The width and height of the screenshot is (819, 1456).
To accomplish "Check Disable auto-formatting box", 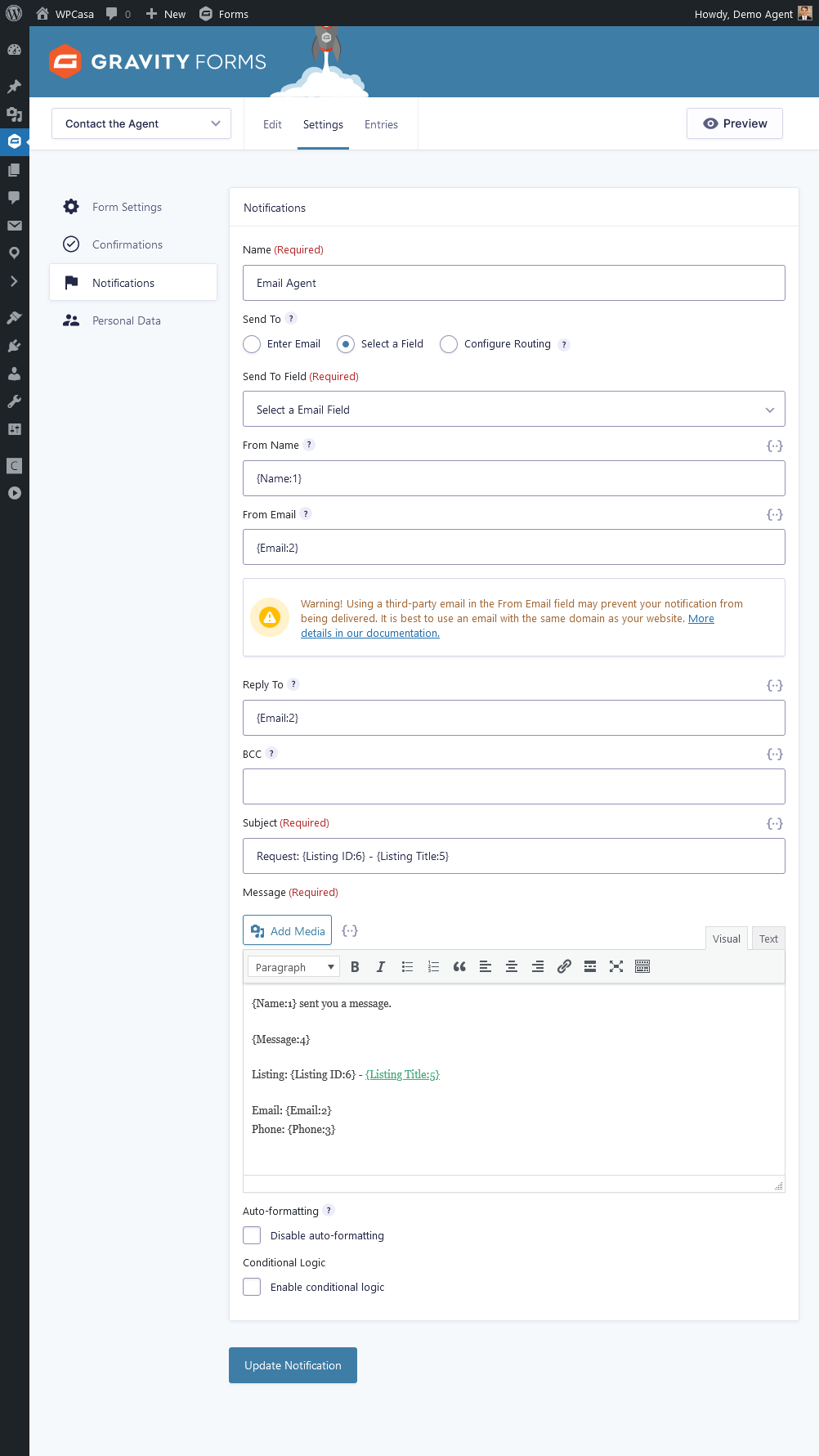I will (x=253, y=1235).
